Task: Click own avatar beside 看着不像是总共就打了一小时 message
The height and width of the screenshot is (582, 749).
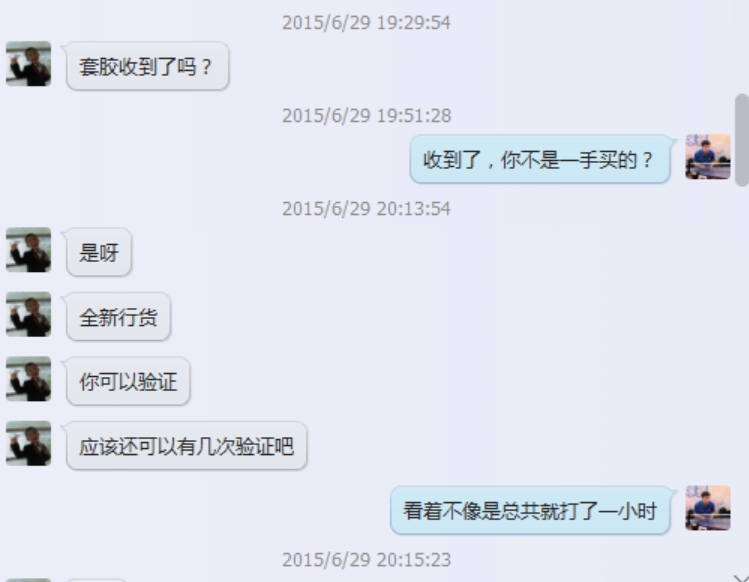Action: [707, 508]
